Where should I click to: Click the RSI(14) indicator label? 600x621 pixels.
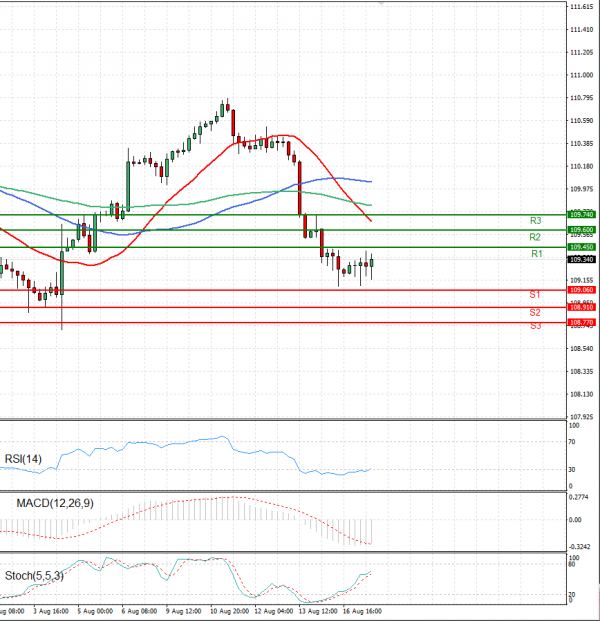[23, 459]
